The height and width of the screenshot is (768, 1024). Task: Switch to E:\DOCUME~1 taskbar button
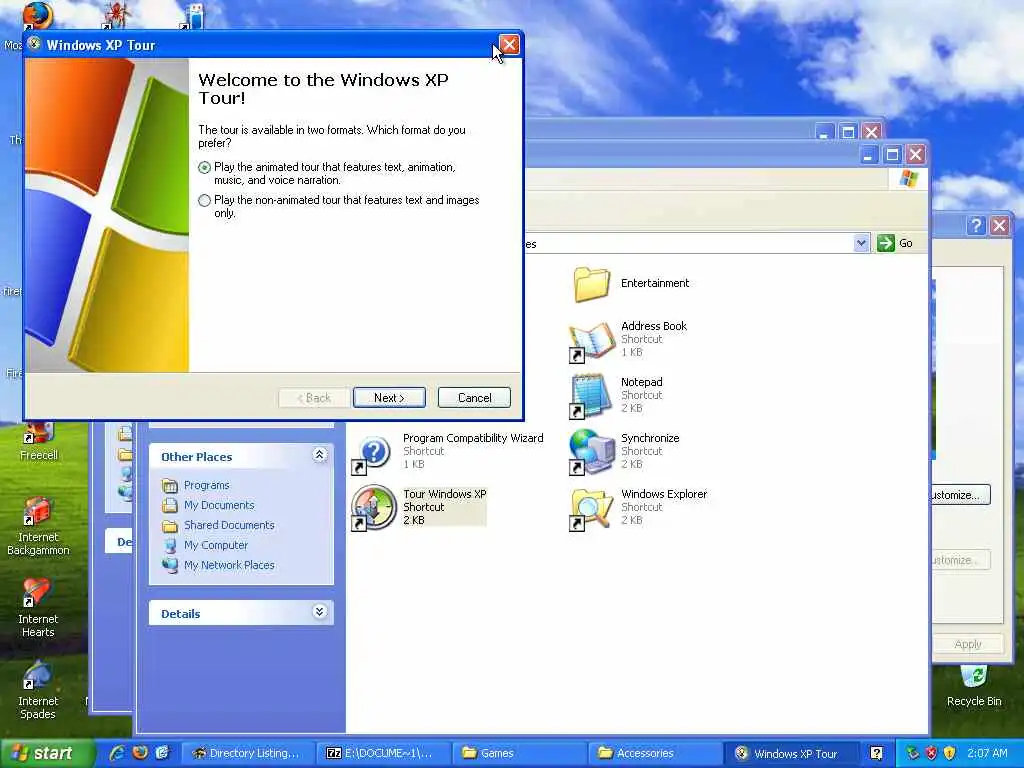(384, 754)
